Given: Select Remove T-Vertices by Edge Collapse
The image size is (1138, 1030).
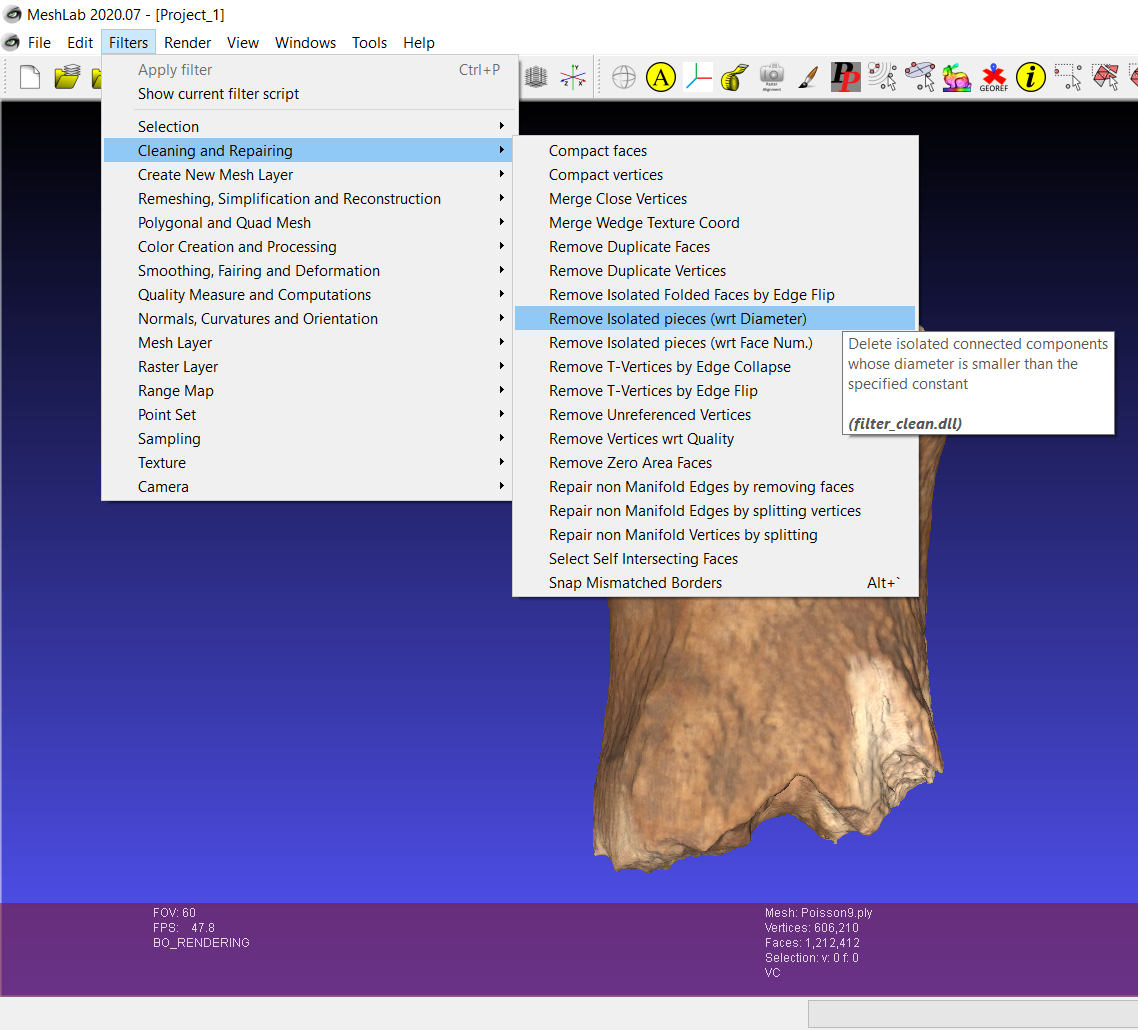Looking at the screenshot, I should [715, 366].
